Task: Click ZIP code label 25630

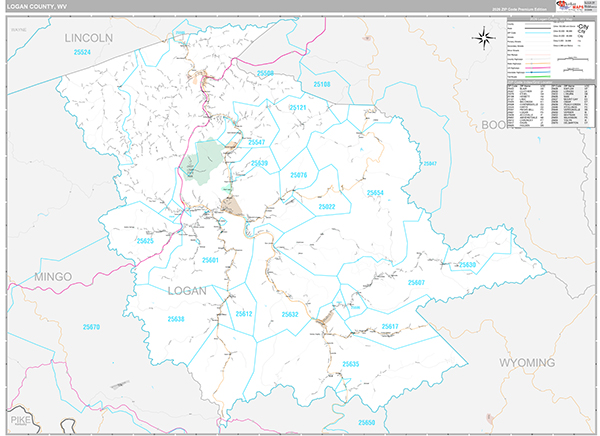Action: click(x=467, y=265)
